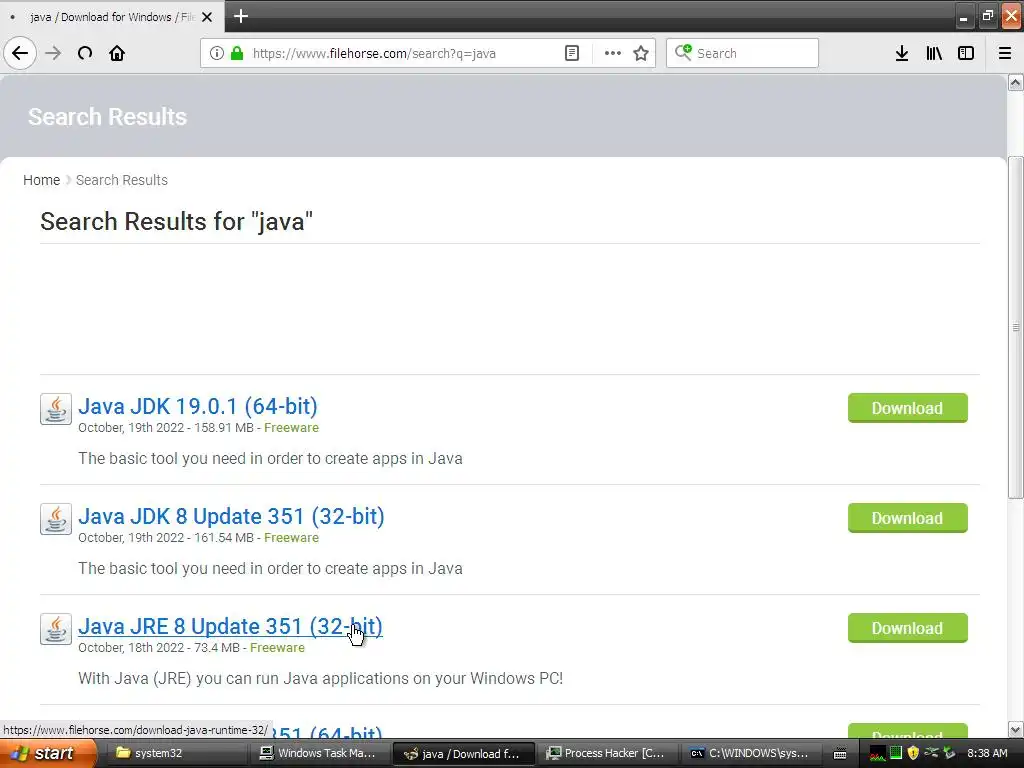Image resolution: width=1024 pixels, height=768 pixels.
Task: Click the Home breadcrumb link
Action: click(41, 180)
